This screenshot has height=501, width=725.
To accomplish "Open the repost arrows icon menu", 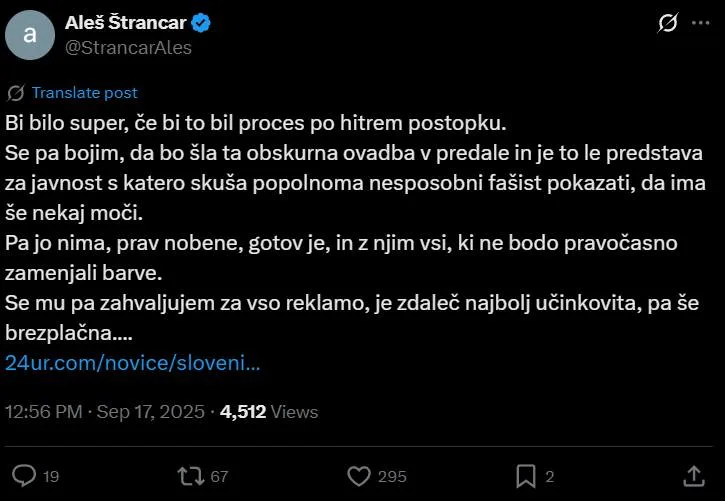I will [189, 475].
